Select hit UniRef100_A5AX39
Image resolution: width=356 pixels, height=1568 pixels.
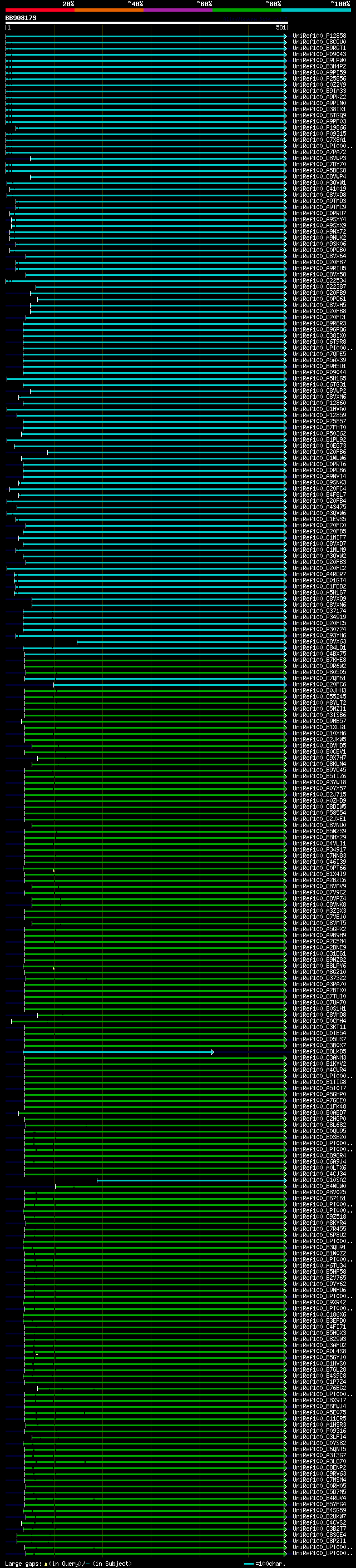coord(319,360)
